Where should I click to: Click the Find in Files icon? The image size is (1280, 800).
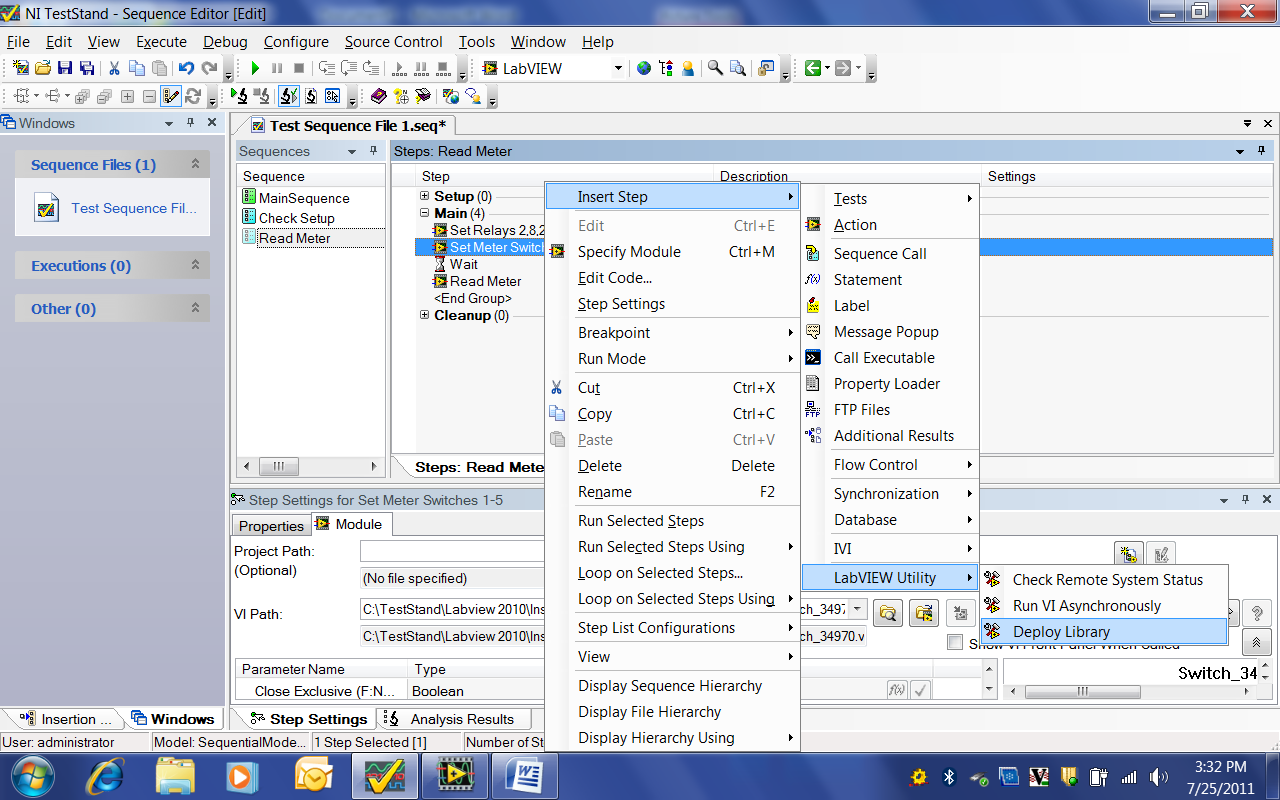738,68
